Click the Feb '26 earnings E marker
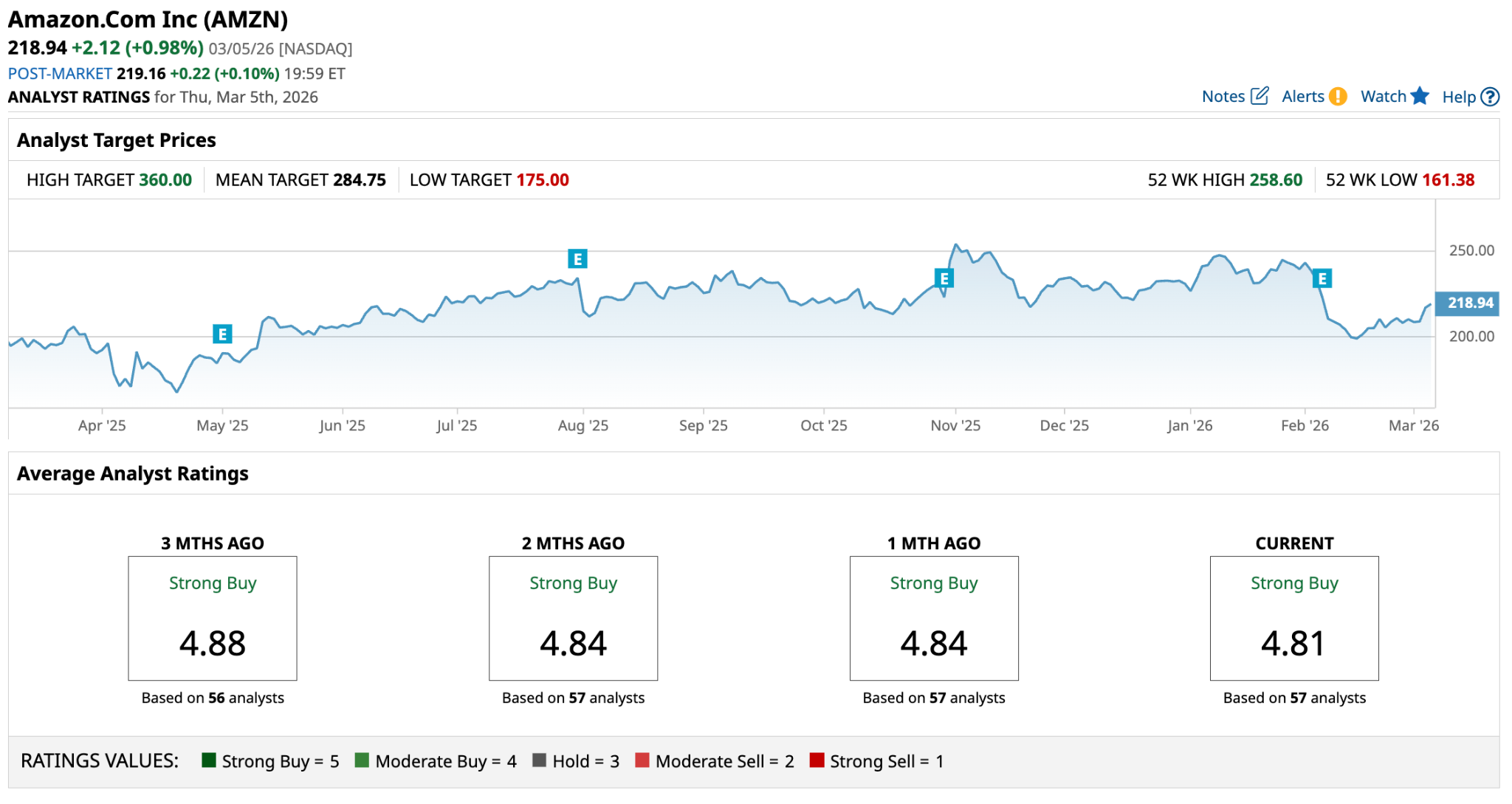The image size is (1512, 804). 1322,278
